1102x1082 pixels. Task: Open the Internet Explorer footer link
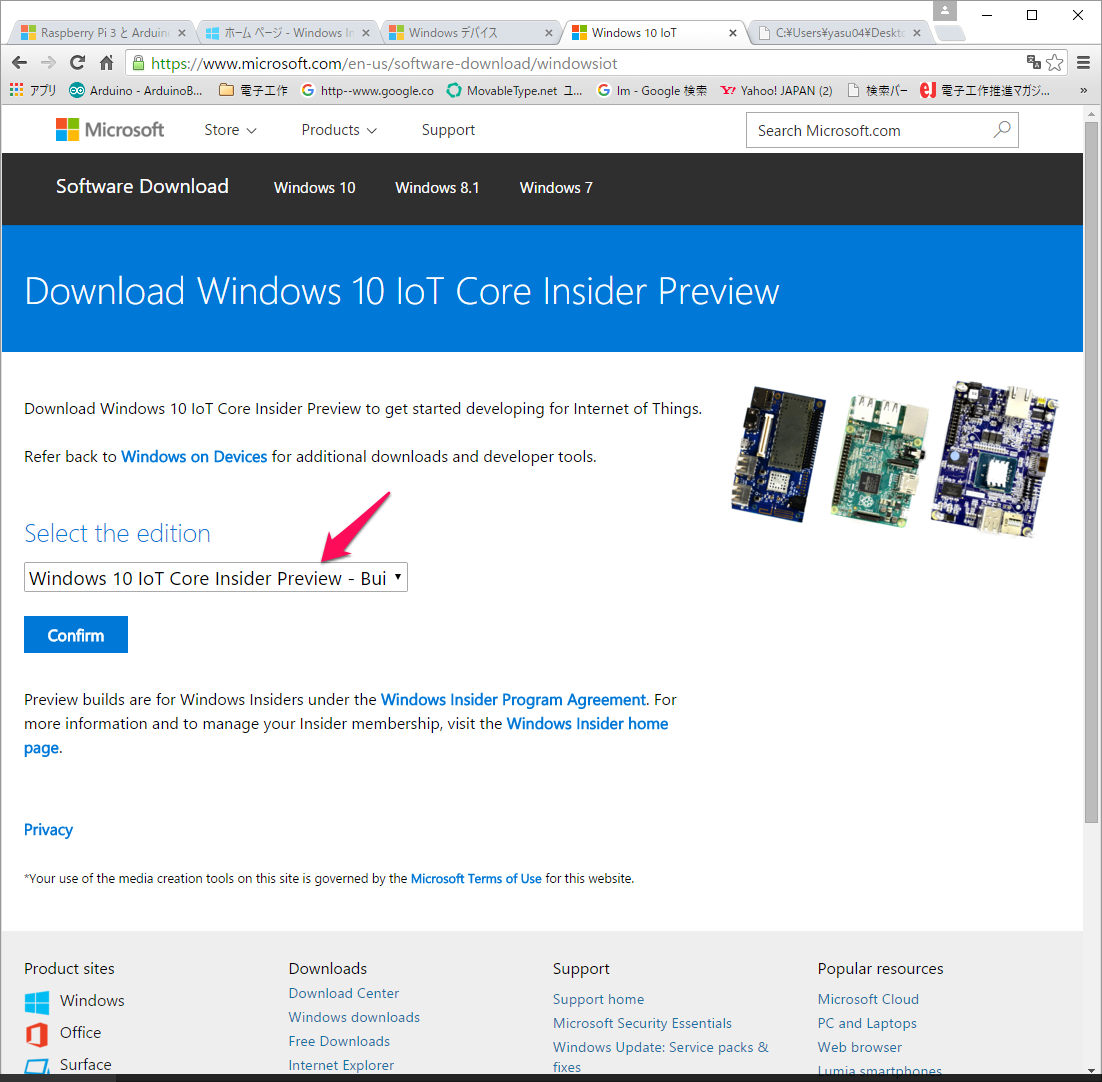341,1065
